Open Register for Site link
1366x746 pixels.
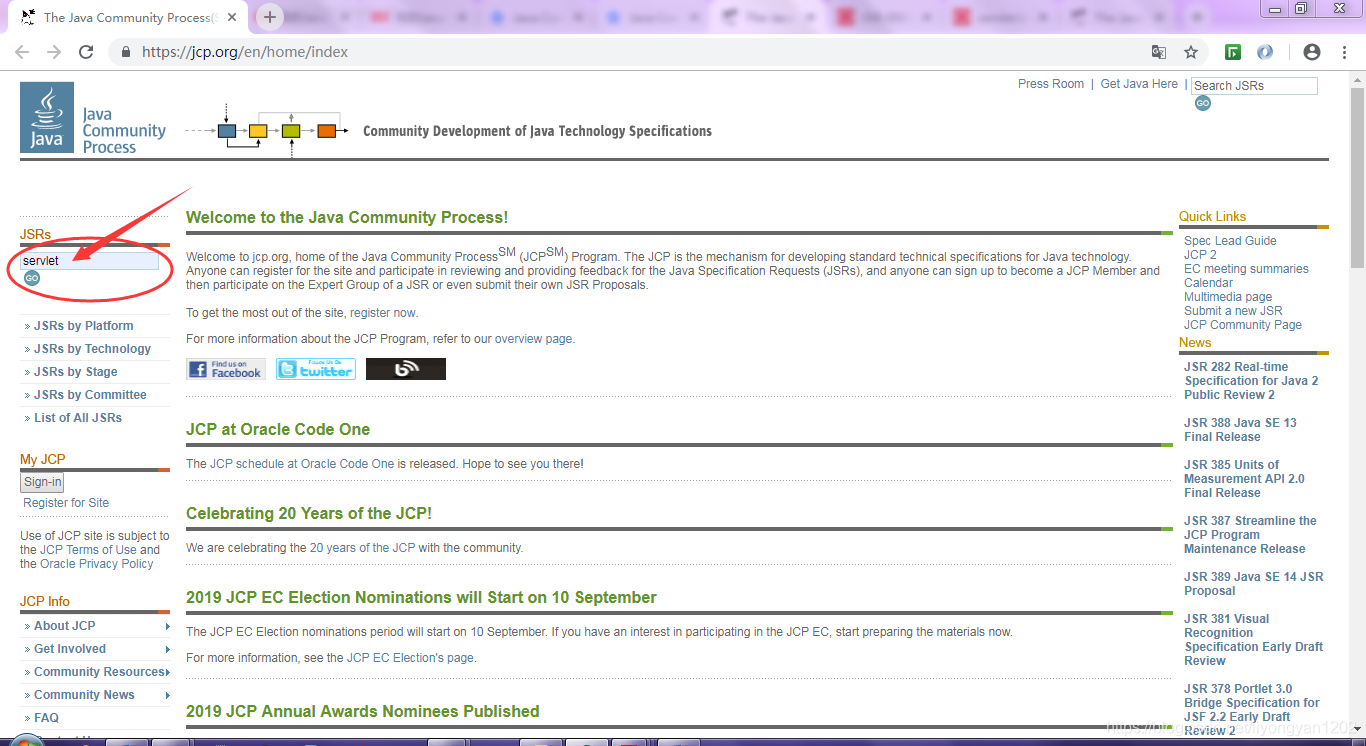(66, 503)
